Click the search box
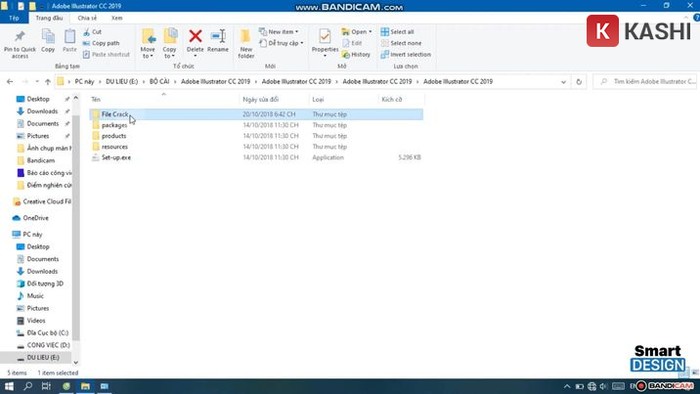Screen dimensions: 700x394 [645, 82]
